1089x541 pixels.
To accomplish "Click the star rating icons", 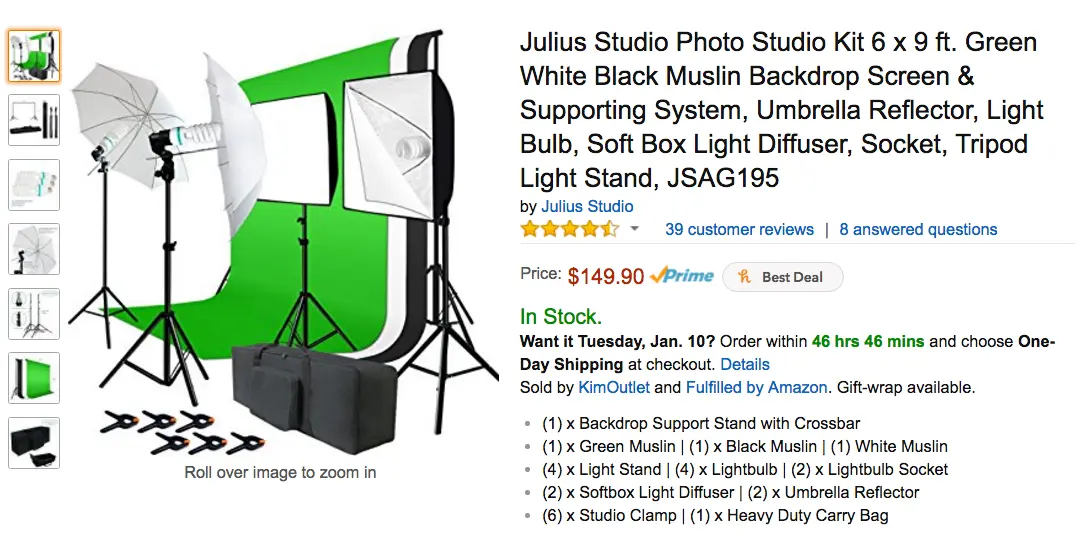I will pos(570,229).
